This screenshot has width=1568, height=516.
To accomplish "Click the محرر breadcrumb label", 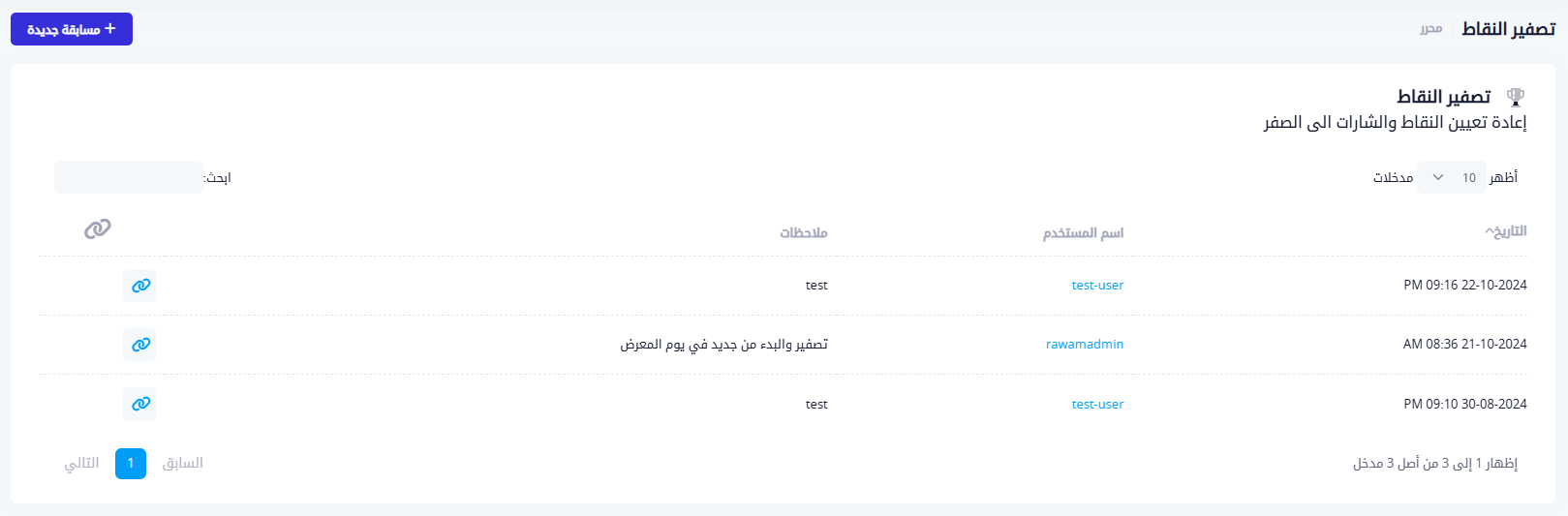I will click(x=1430, y=30).
